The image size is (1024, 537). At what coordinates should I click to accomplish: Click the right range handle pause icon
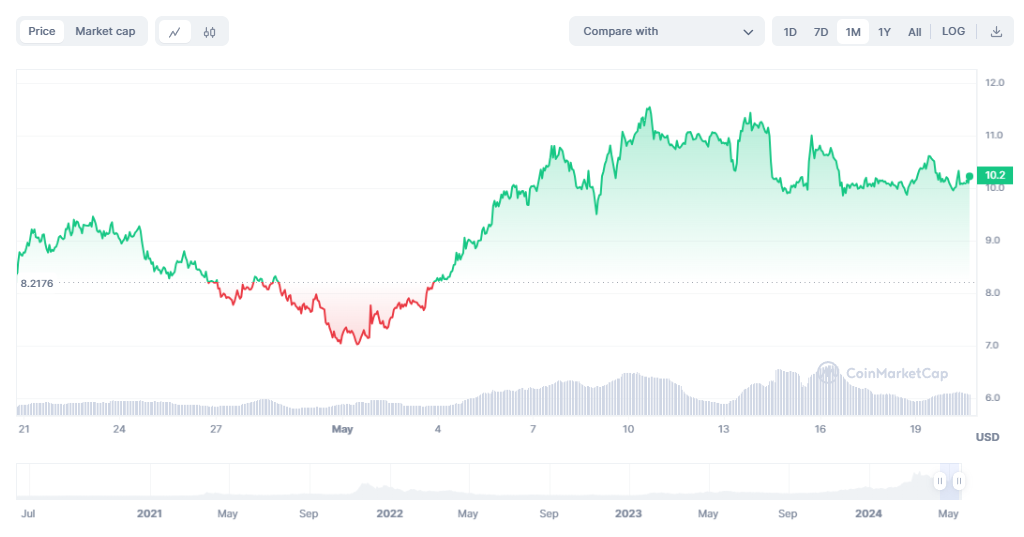958,482
